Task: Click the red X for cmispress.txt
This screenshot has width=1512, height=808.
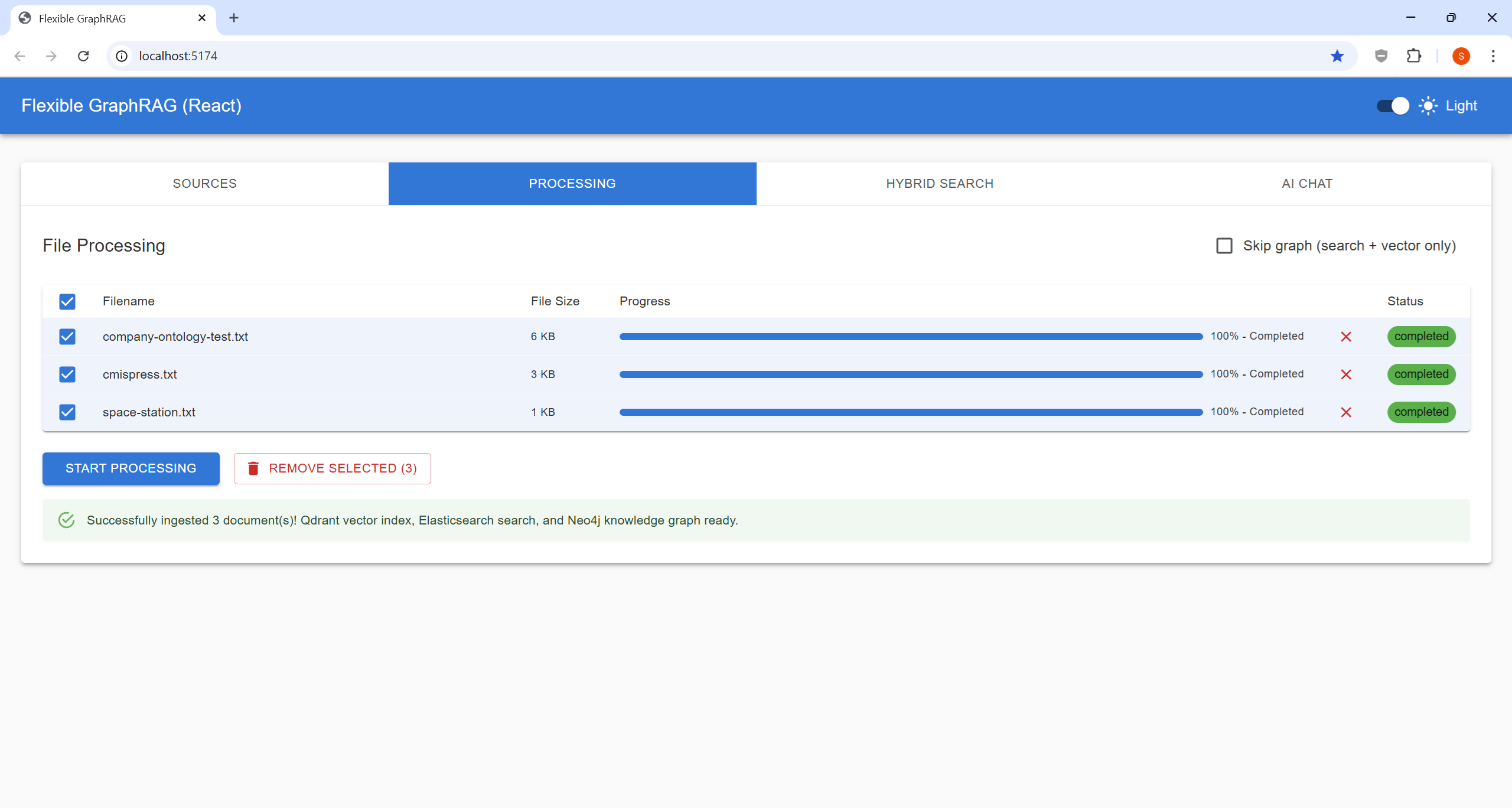Action: pyautogui.click(x=1346, y=374)
